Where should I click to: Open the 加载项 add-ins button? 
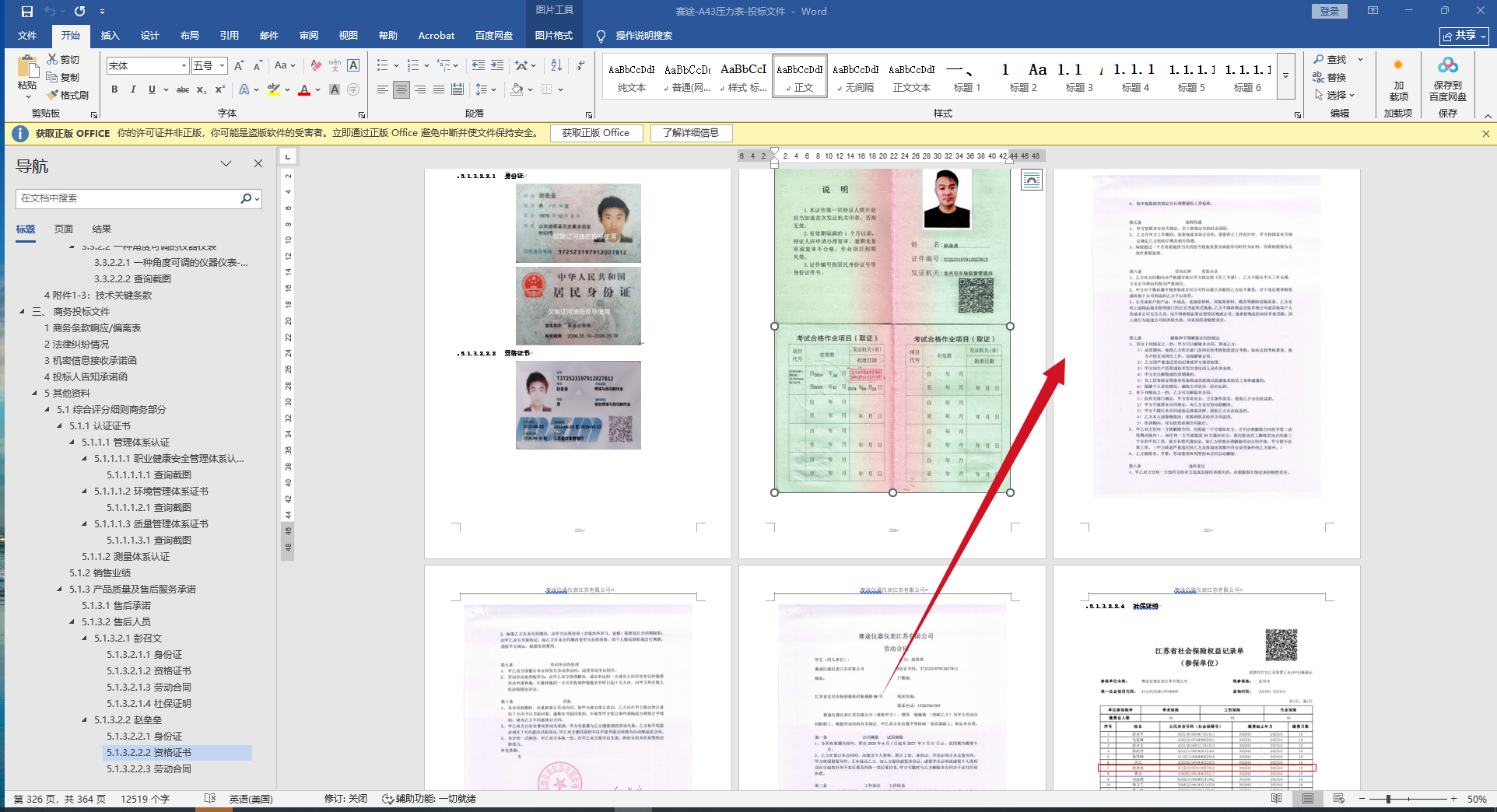1398,78
